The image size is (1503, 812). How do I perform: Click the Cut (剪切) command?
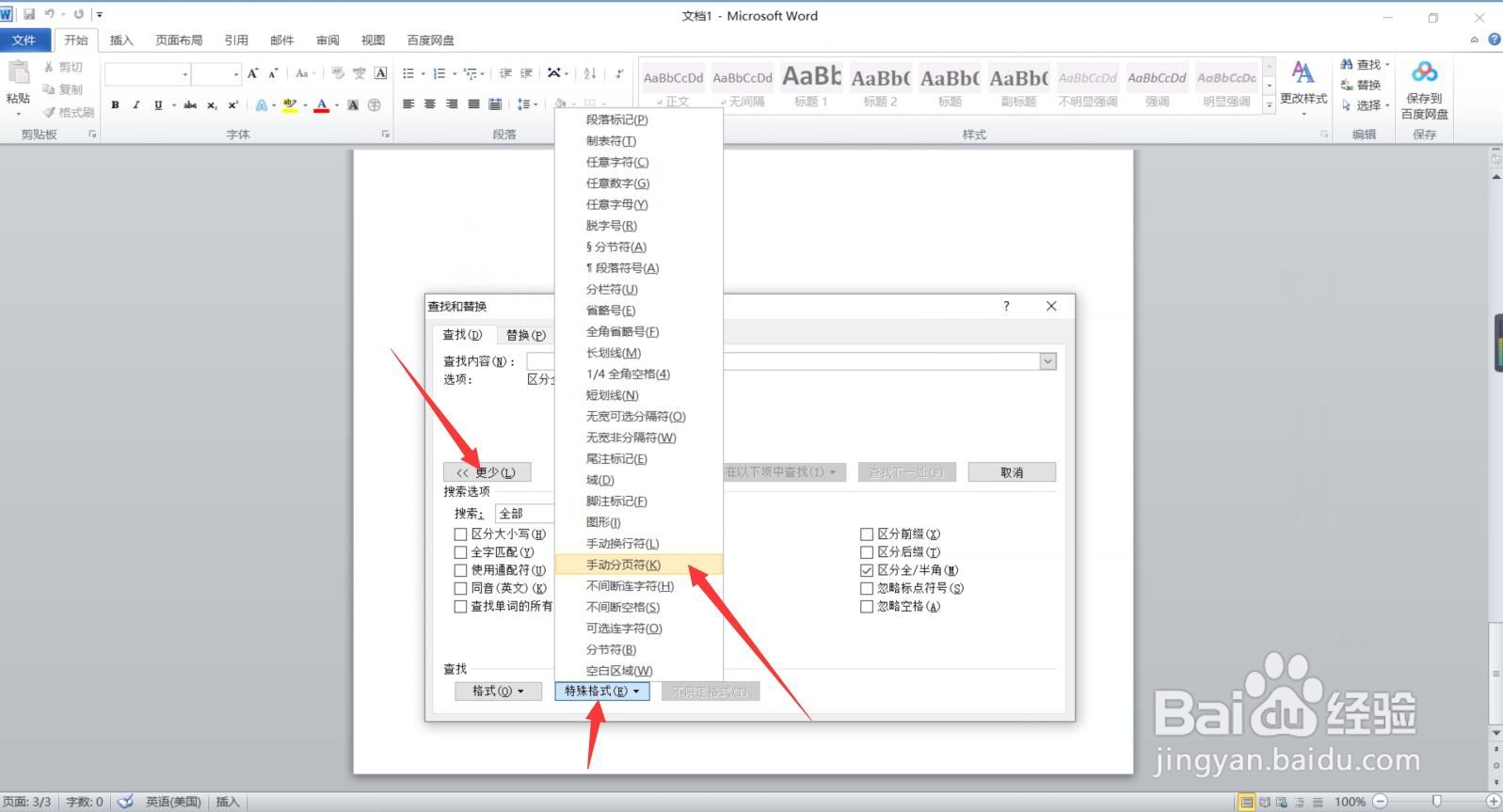[x=63, y=68]
